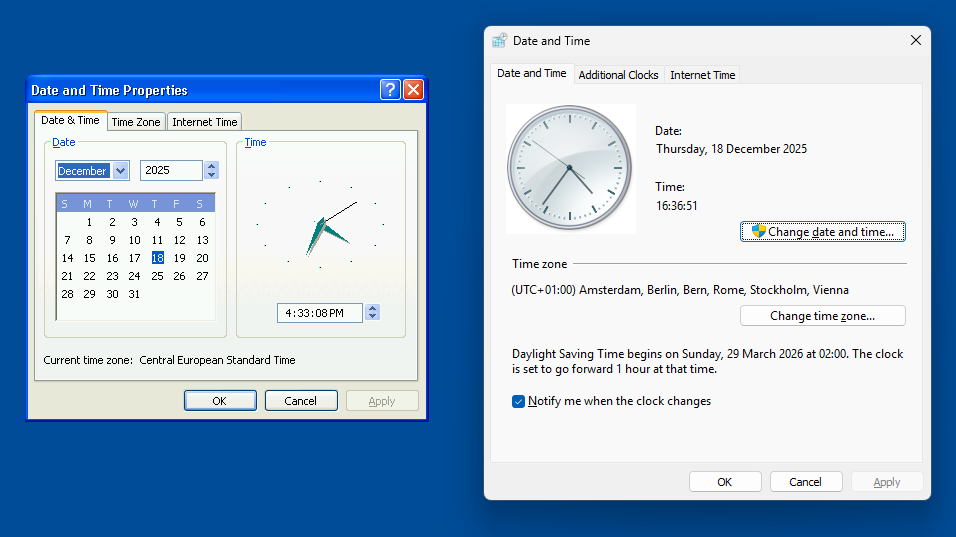Select day 18 in the calendar

click(x=157, y=258)
